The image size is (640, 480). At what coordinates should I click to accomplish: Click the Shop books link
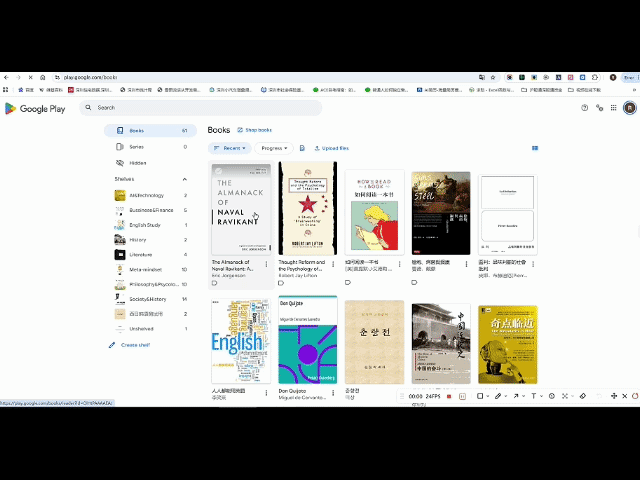(255, 130)
